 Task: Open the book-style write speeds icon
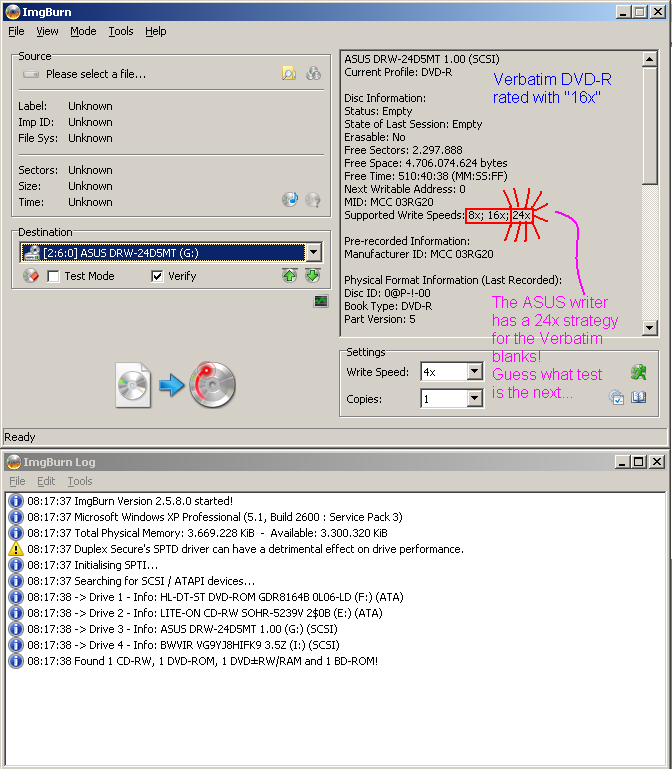point(638,397)
